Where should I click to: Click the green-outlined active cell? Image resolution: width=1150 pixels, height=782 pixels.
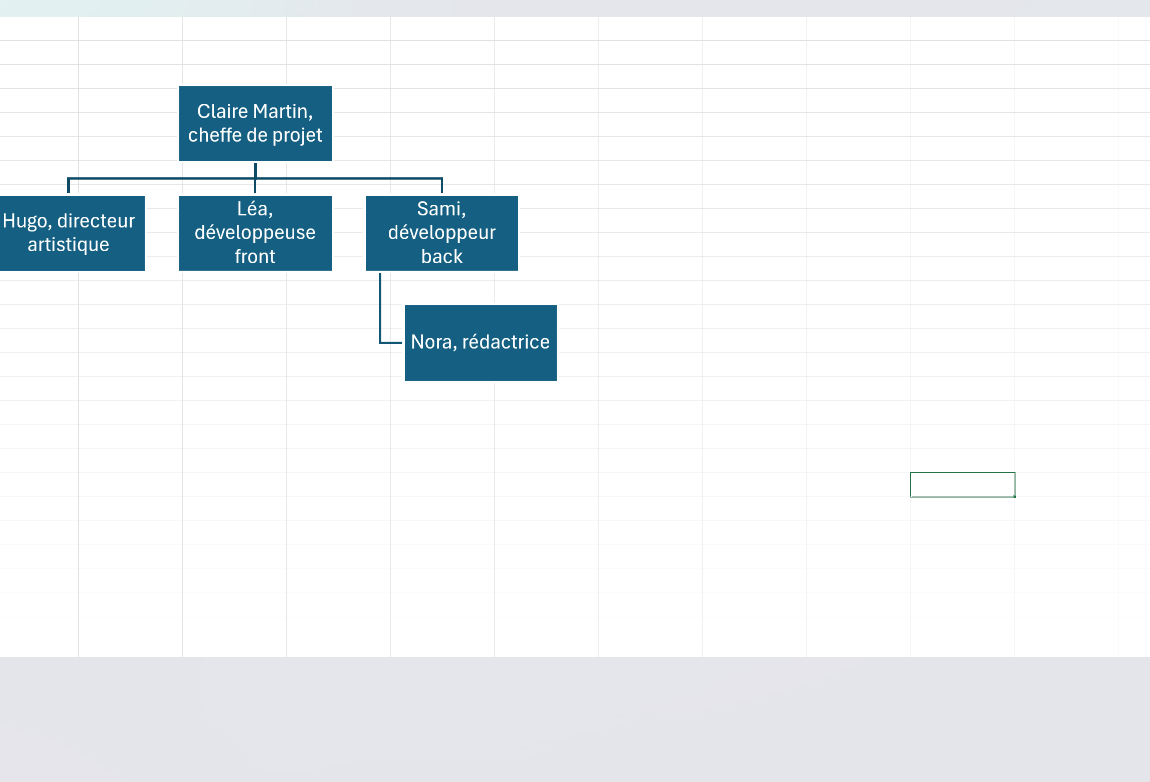(962, 485)
